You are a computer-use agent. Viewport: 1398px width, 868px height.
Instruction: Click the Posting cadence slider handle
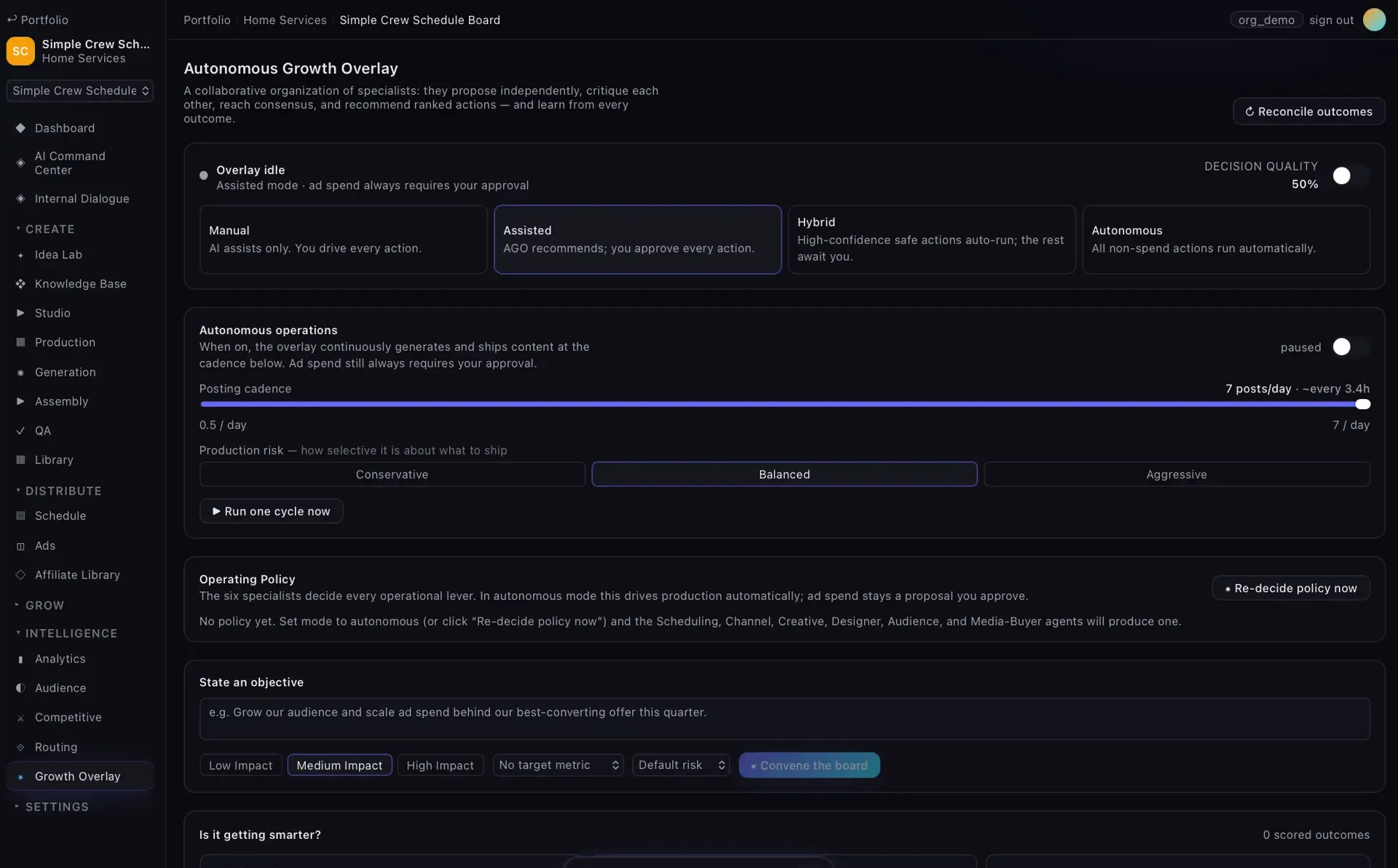[x=1363, y=404]
